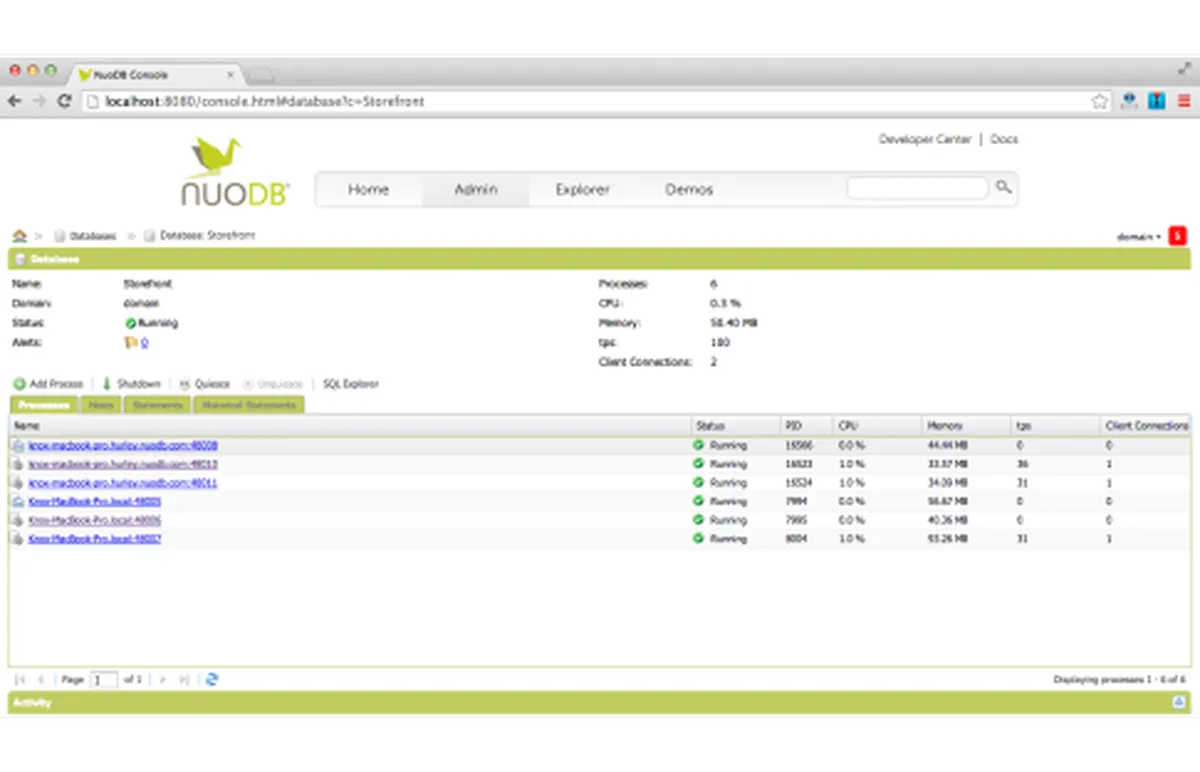Click the tps value 36
Screen dimensions: 1200x772
point(1022,465)
